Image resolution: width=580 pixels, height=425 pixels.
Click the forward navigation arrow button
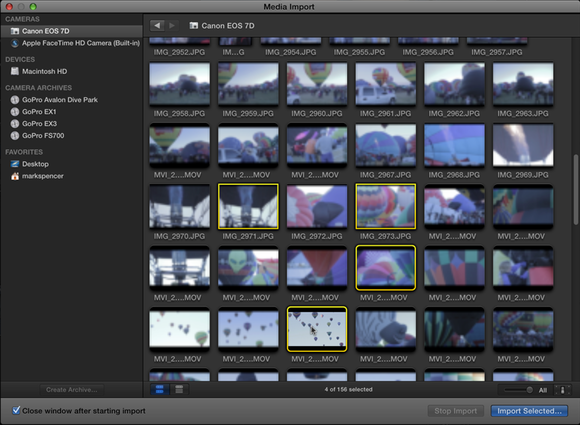point(172,26)
